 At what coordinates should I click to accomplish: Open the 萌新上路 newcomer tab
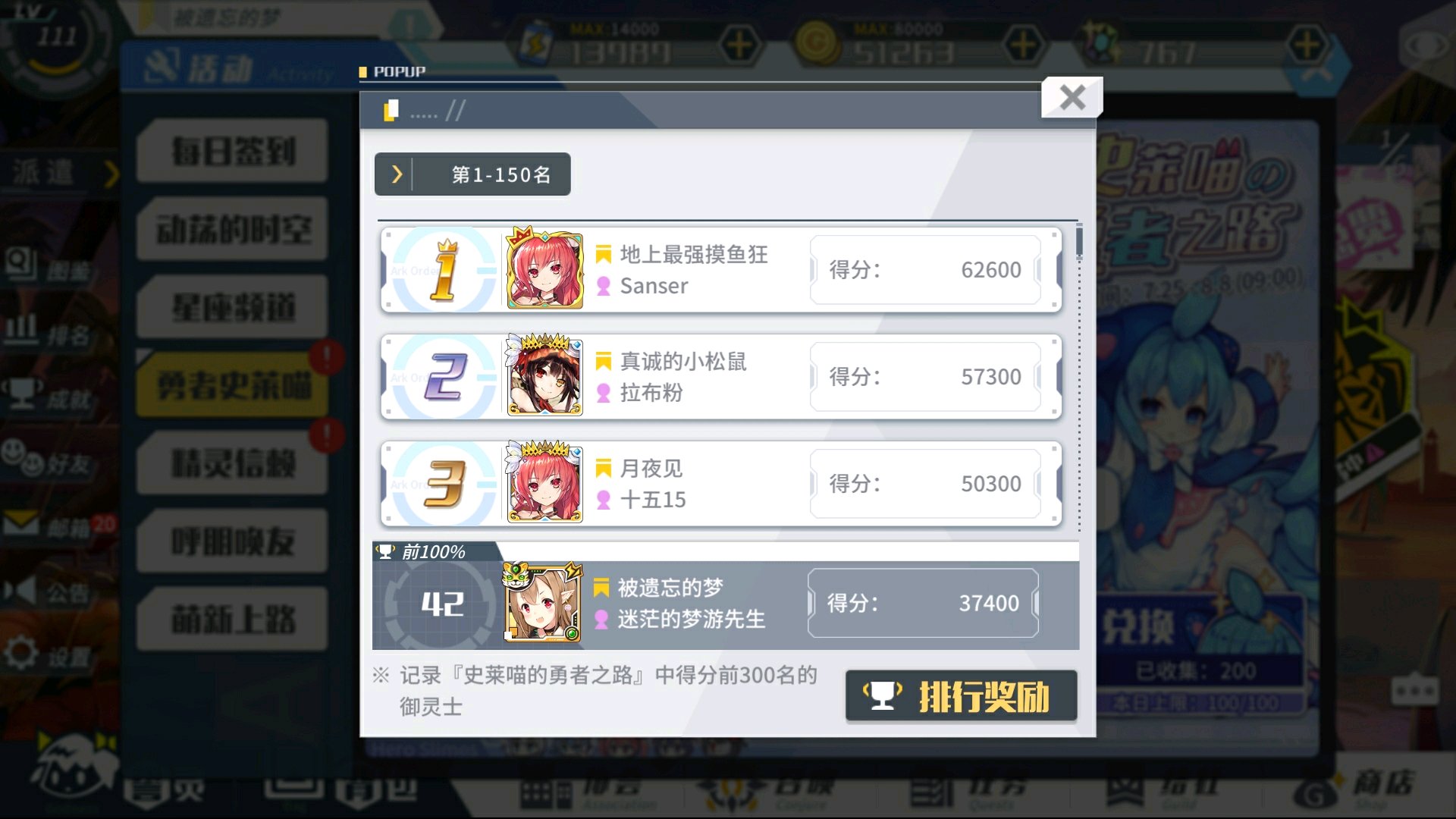pyautogui.click(x=233, y=620)
